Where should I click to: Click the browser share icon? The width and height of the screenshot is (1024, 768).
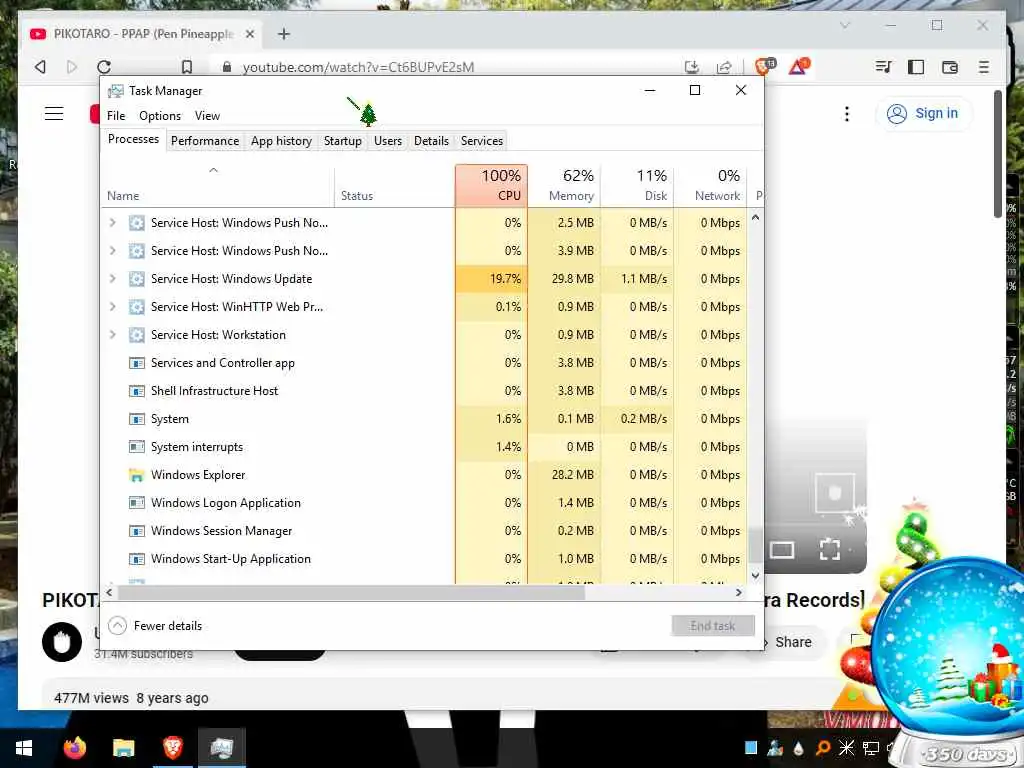tap(724, 67)
